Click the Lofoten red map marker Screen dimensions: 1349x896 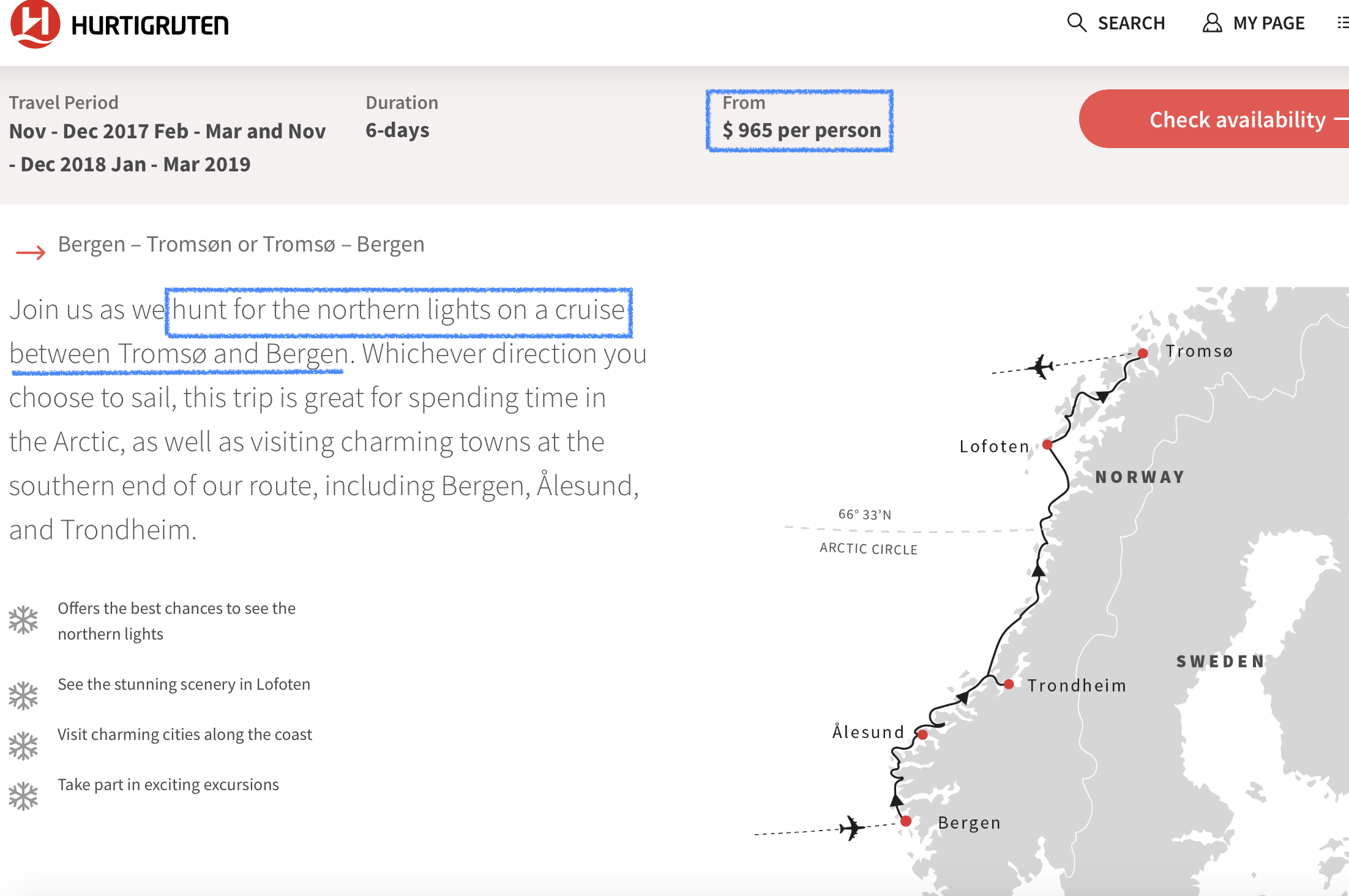tap(1047, 444)
